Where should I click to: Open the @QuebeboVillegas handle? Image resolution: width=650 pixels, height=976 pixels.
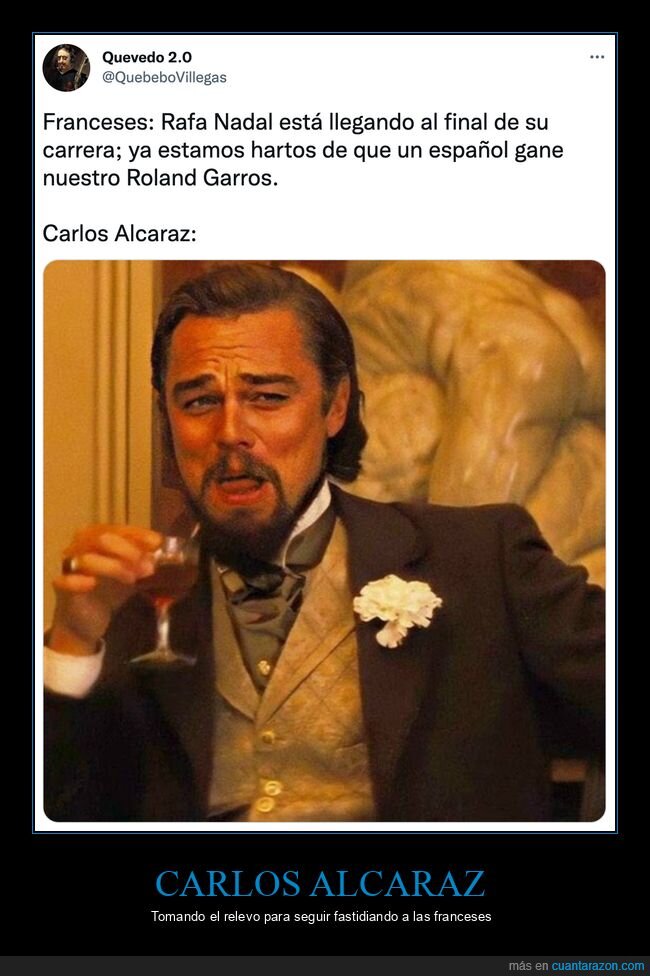click(x=164, y=78)
